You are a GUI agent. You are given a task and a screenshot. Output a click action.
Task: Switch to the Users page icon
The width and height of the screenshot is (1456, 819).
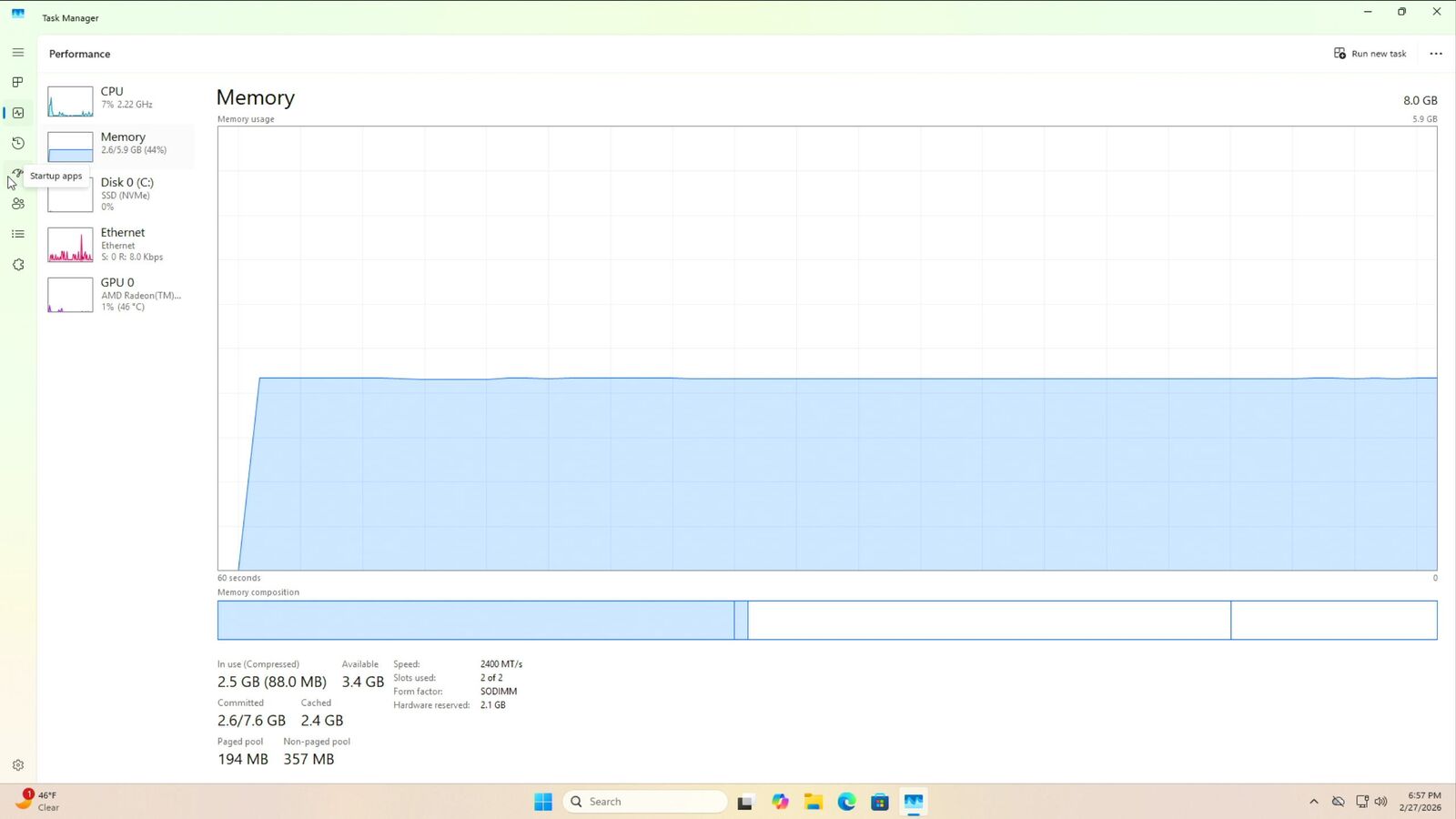tap(17, 204)
